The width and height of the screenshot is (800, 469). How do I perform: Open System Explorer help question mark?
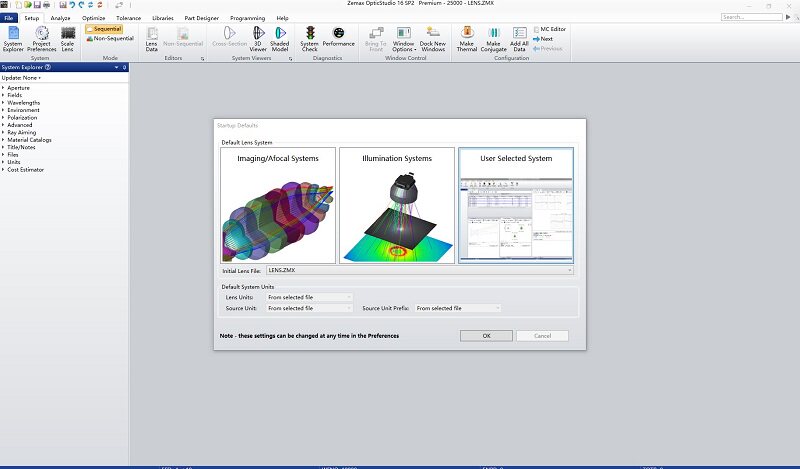[48, 67]
